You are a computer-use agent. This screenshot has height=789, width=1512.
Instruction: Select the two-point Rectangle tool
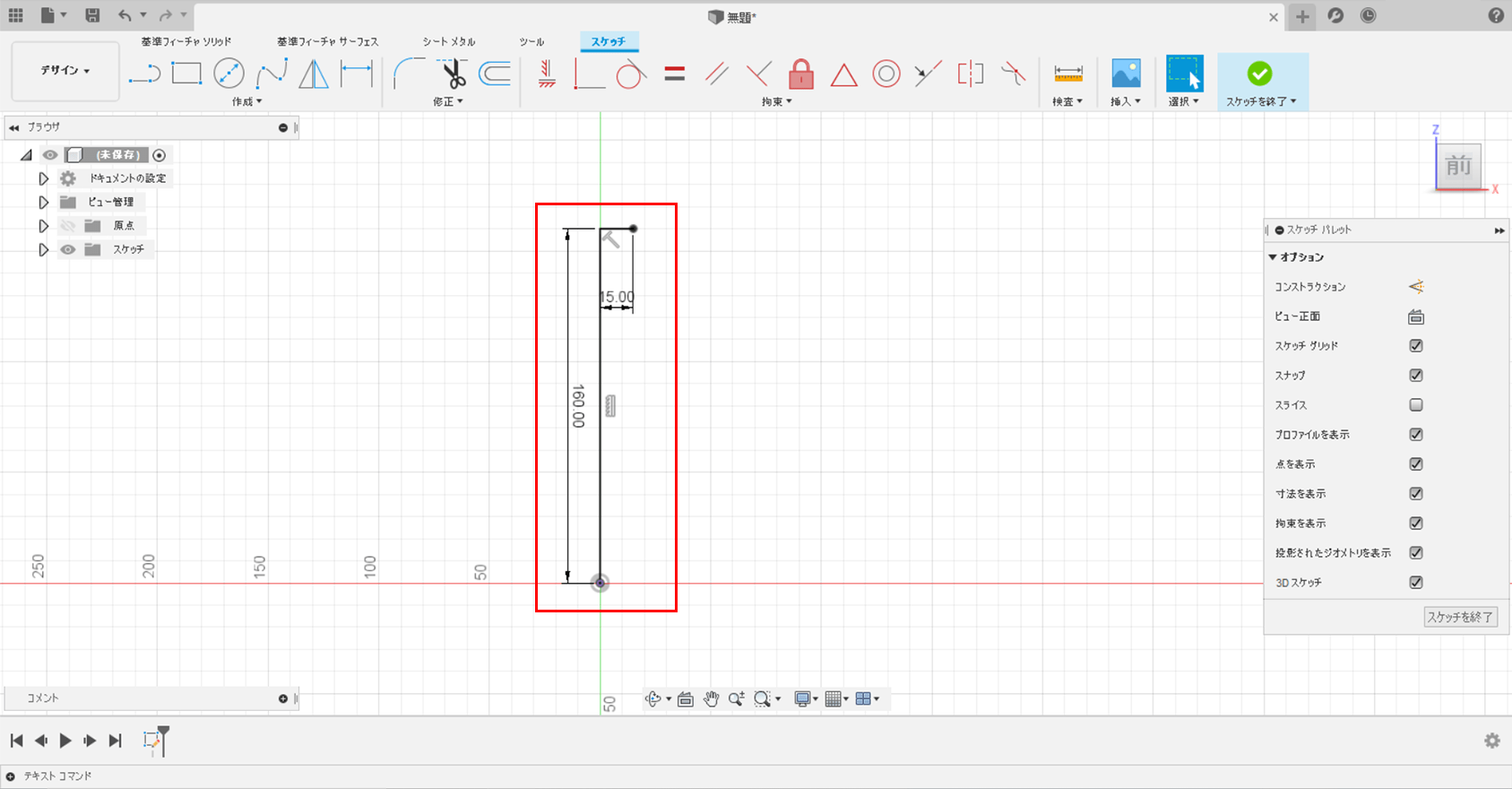(x=186, y=74)
